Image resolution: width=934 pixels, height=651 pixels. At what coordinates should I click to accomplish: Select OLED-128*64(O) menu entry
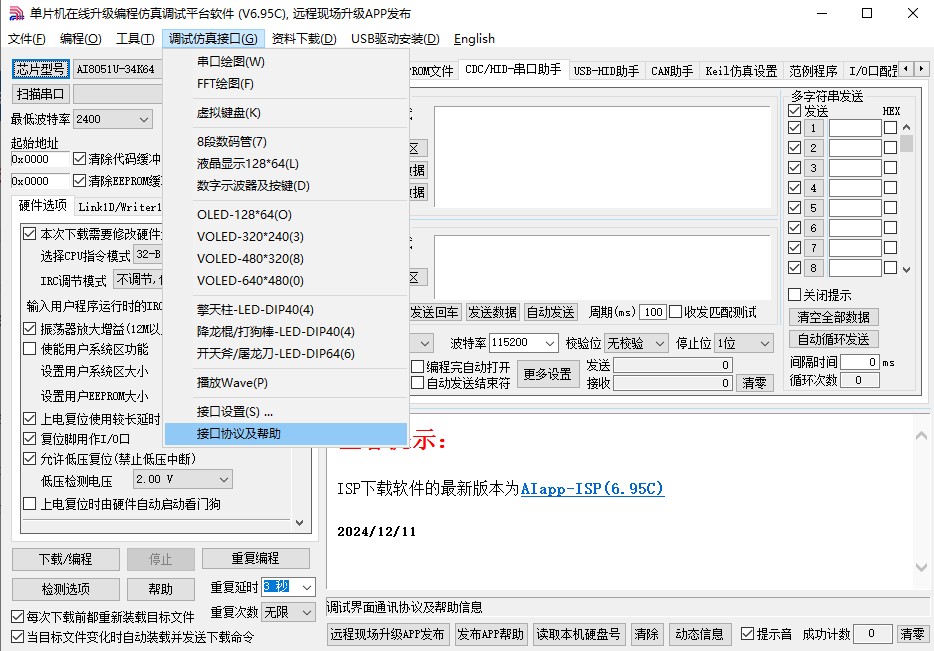[286, 214]
